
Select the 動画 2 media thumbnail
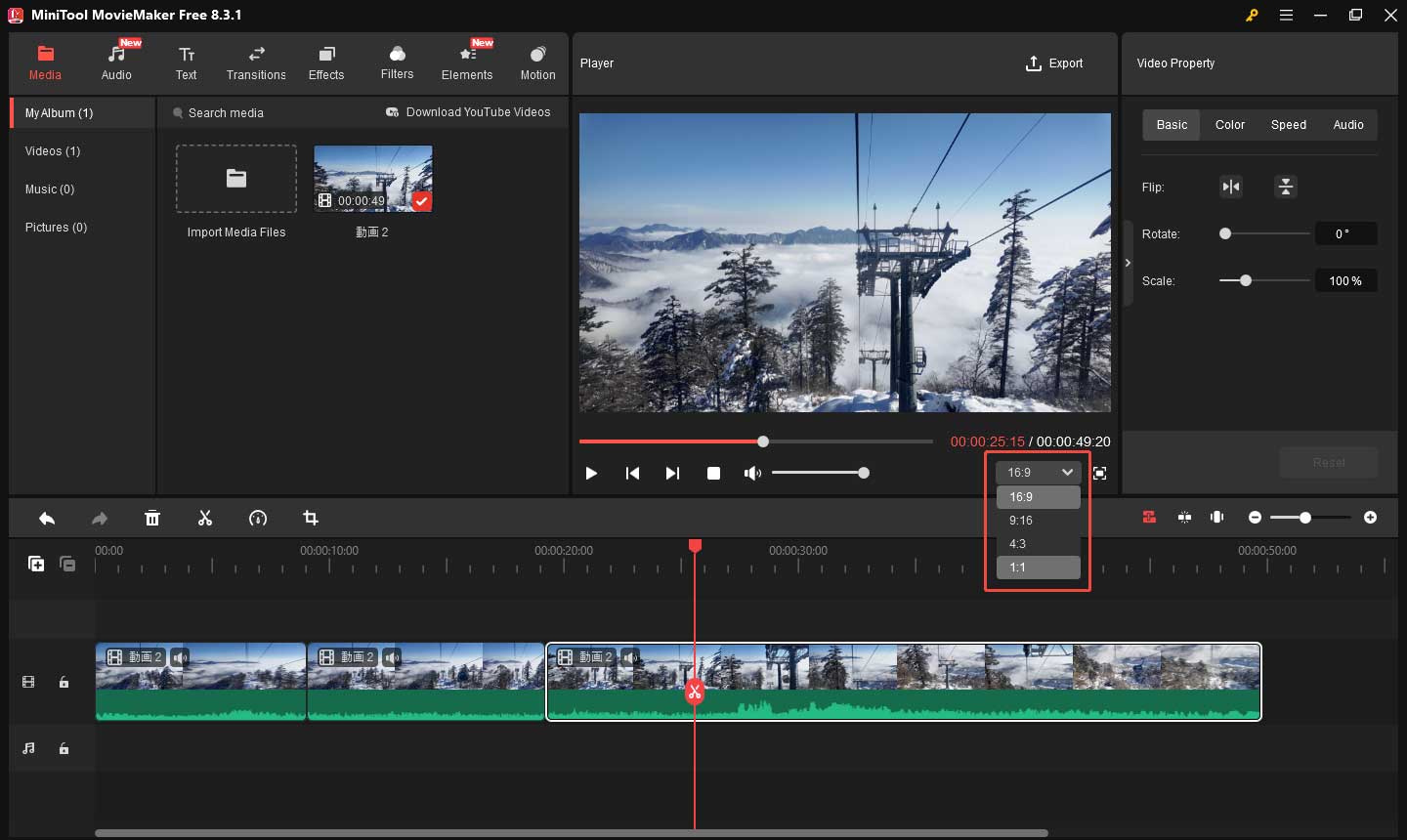coord(372,179)
